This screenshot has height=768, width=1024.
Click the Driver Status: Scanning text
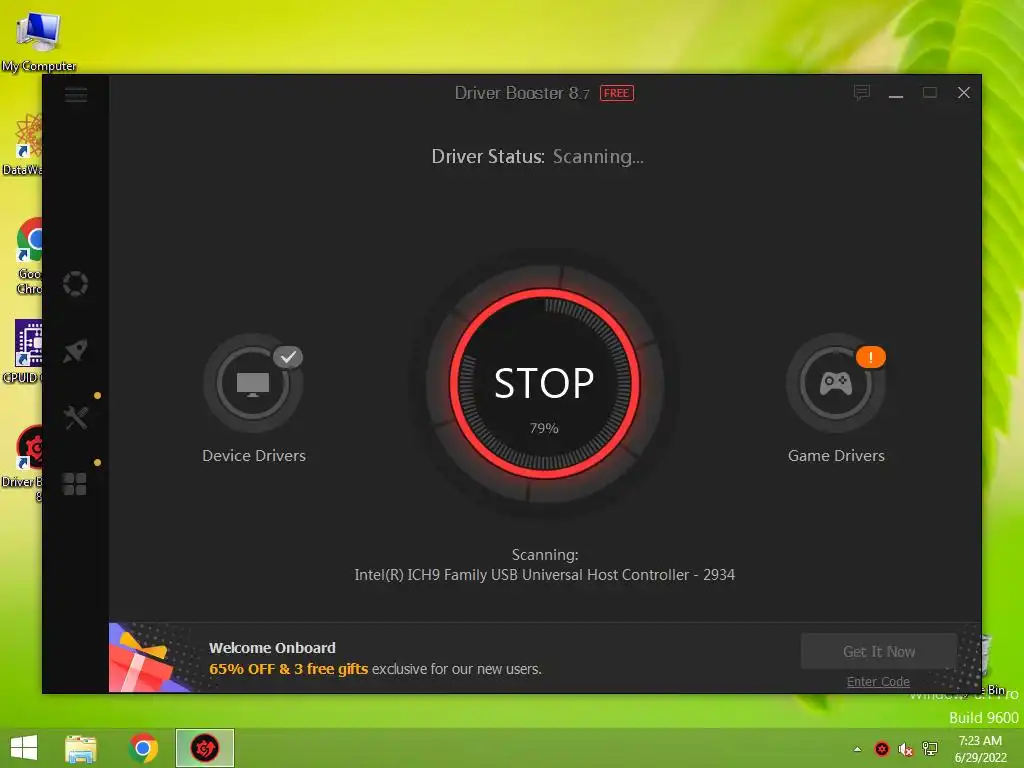(x=537, y=157)
